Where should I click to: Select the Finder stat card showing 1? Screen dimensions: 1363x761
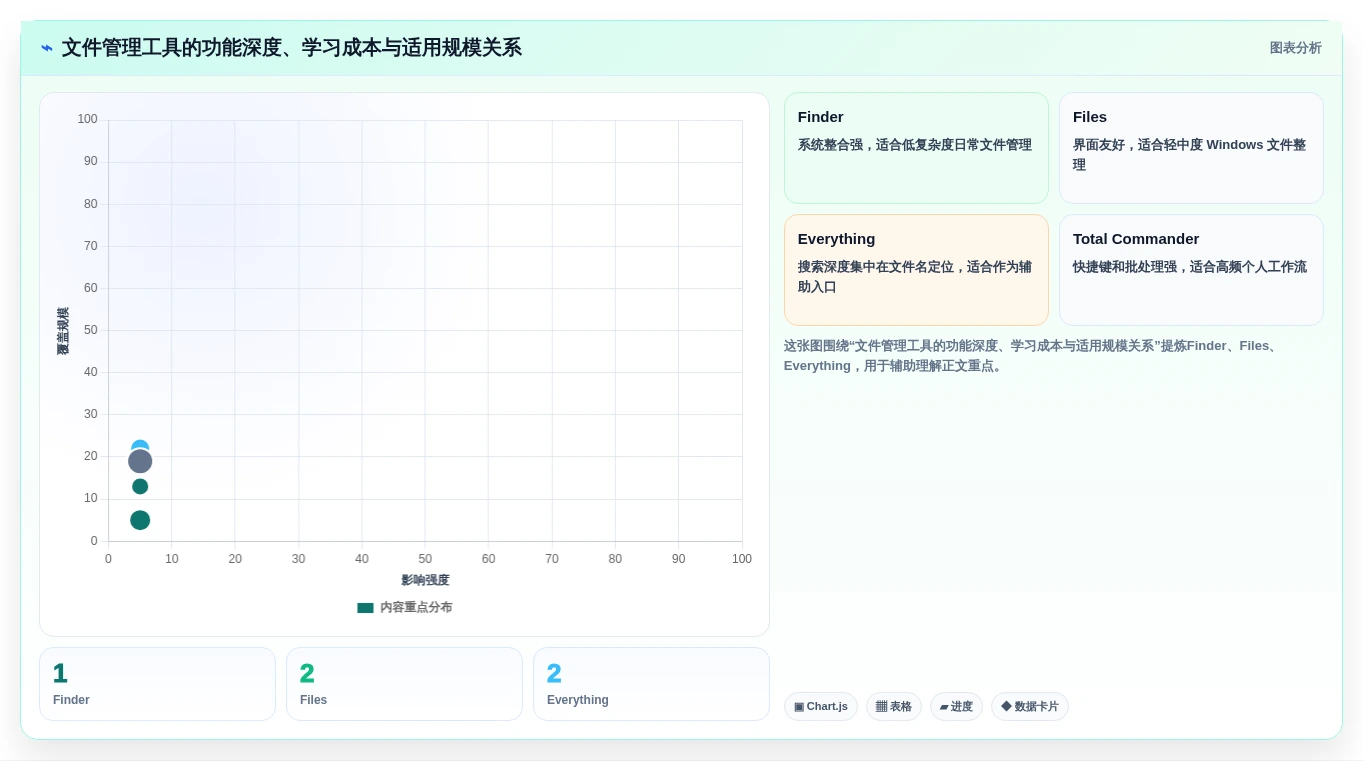pos(157,684)
